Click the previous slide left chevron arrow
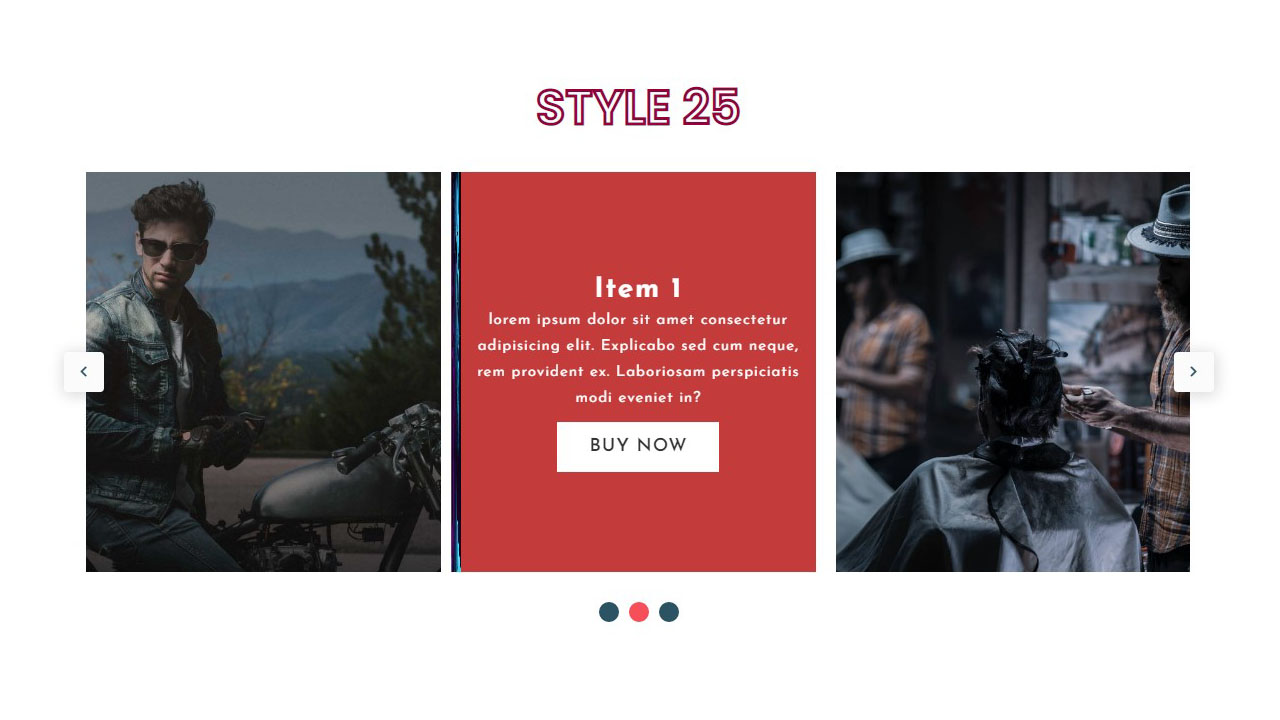 [84, 372]
